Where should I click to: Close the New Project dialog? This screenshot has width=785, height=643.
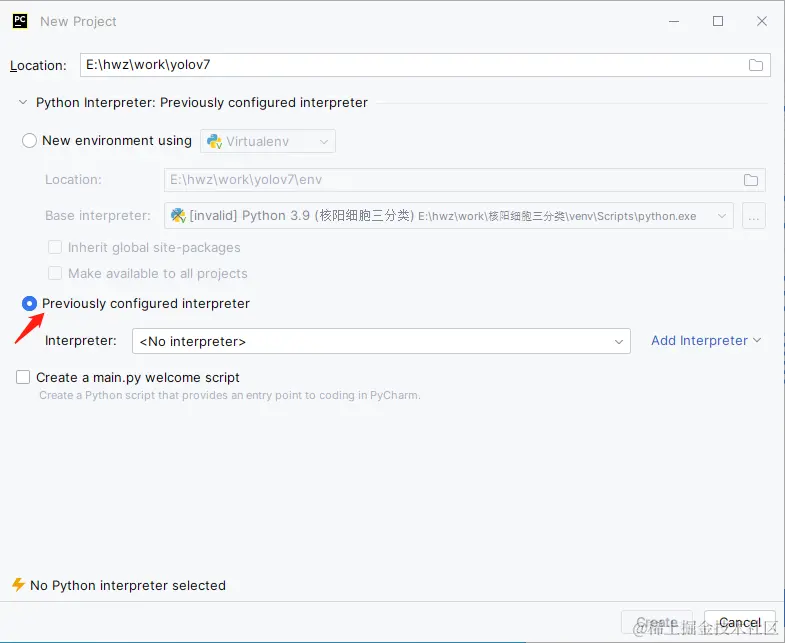(761, 21)
